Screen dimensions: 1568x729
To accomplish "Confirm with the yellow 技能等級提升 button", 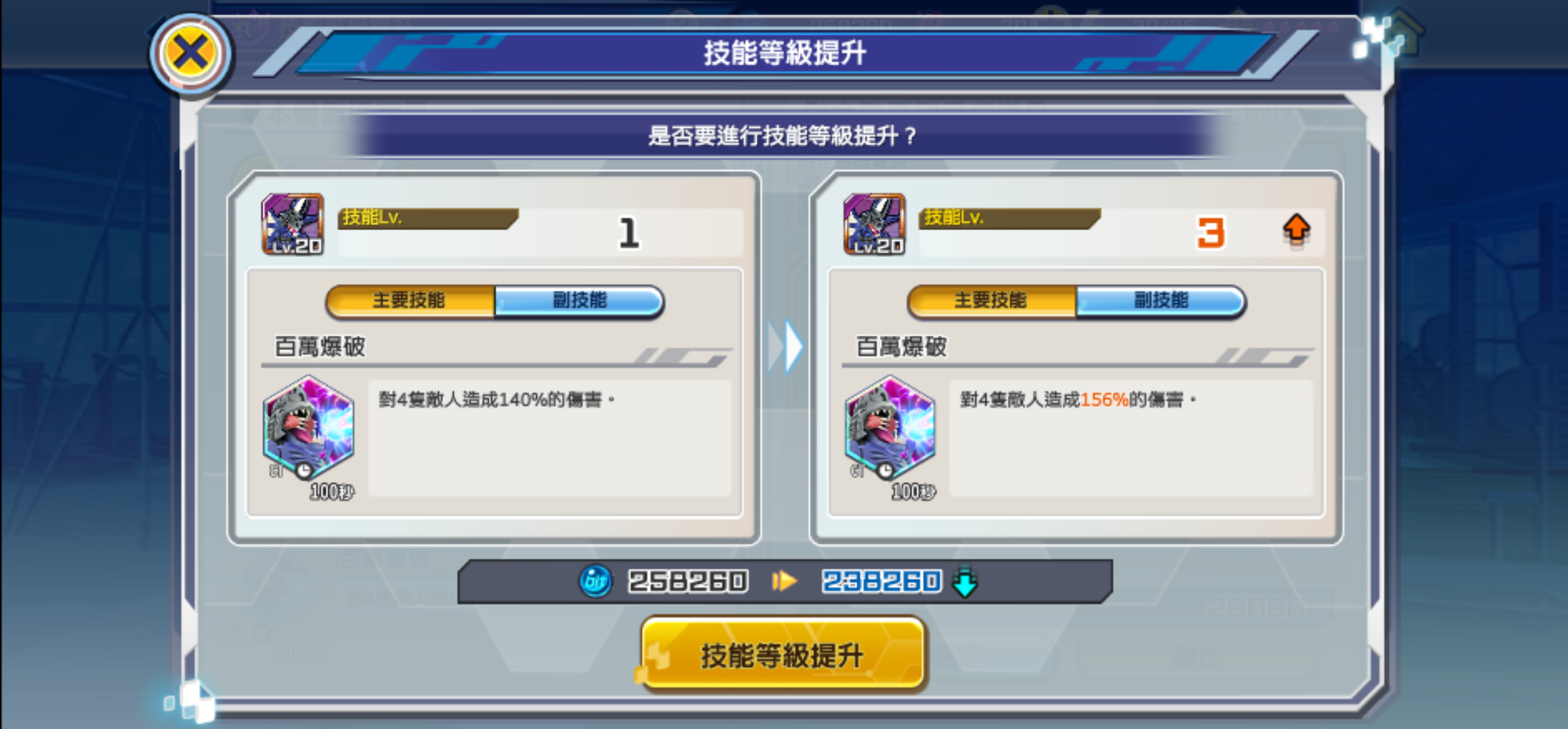I will tap(783, 655).
